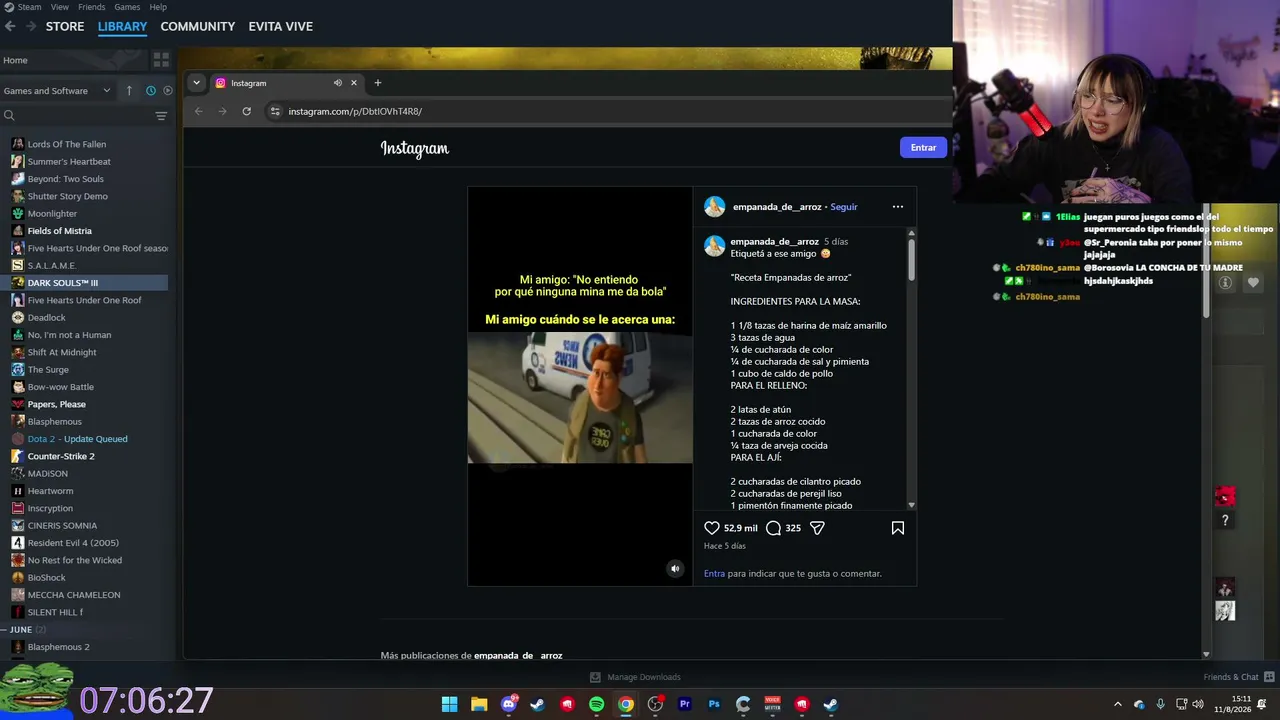Open the library advanced filter options
This screenshot has height=720, width=1280.
tap(161, 116)
